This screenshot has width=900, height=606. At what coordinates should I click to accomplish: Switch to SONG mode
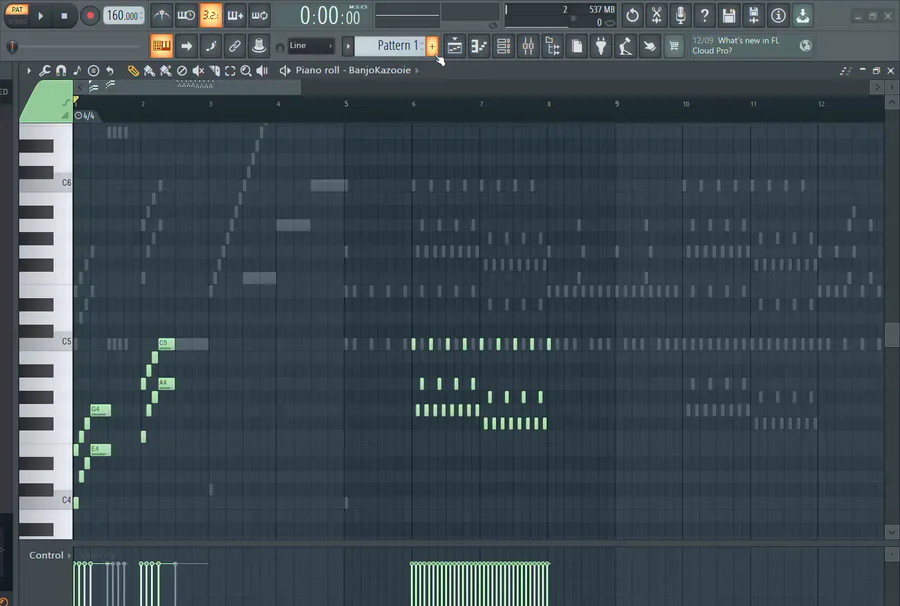coord(17,21)
